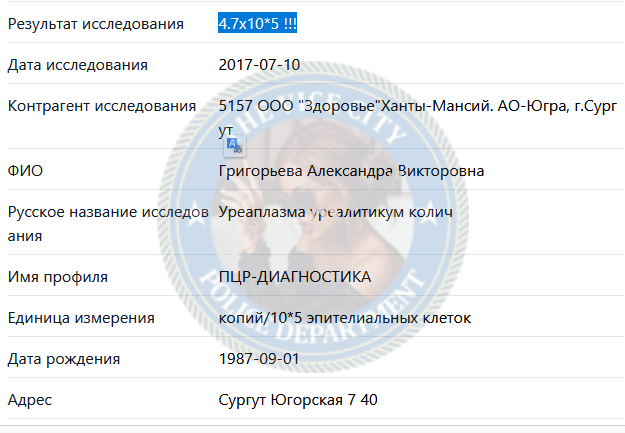The height and width of the screenshot is (433, 625).
Task: Click the highlighted 4.7x10*5 result value
Action: pos(257,24)
